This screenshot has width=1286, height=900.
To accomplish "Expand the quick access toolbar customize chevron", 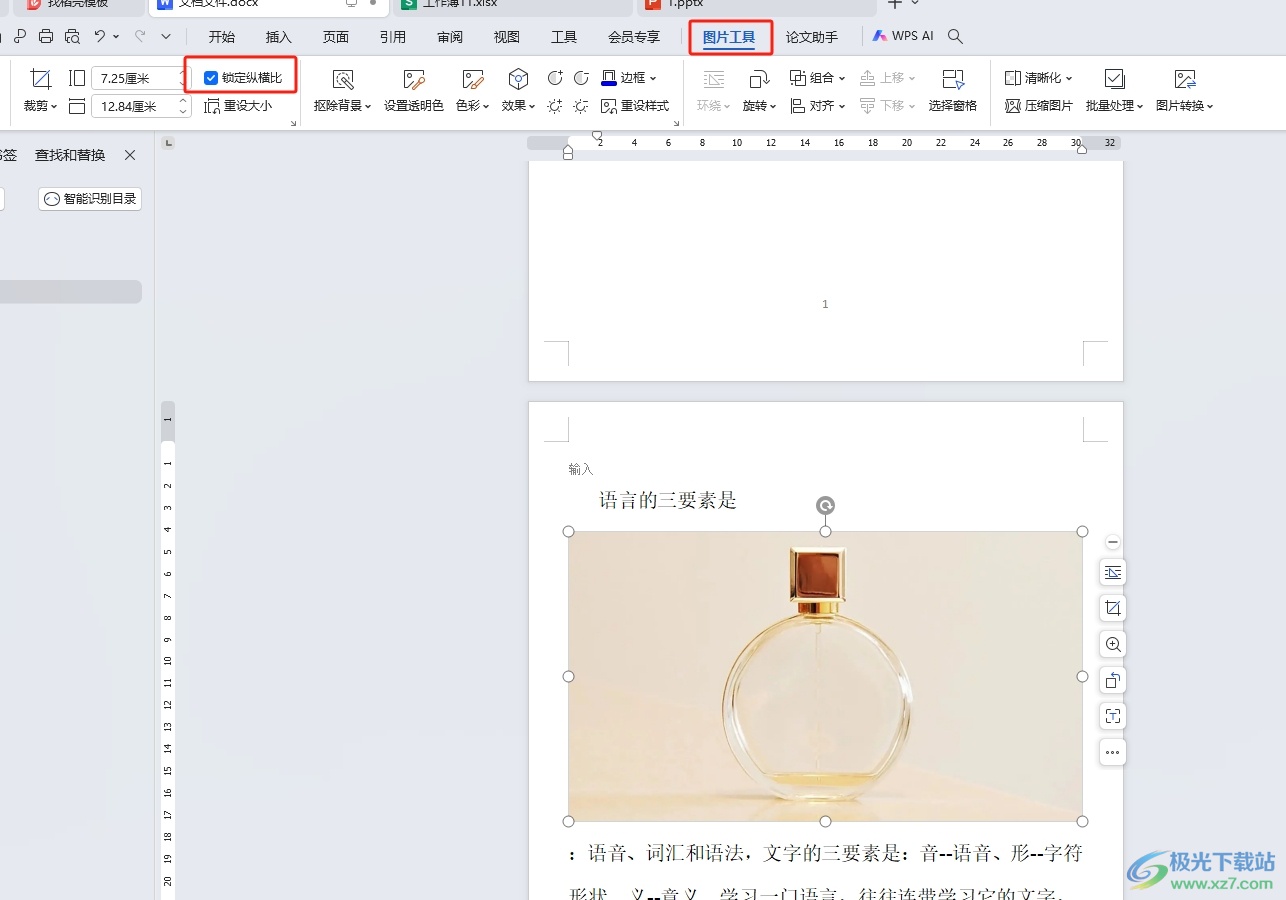I will click(166, 36).
